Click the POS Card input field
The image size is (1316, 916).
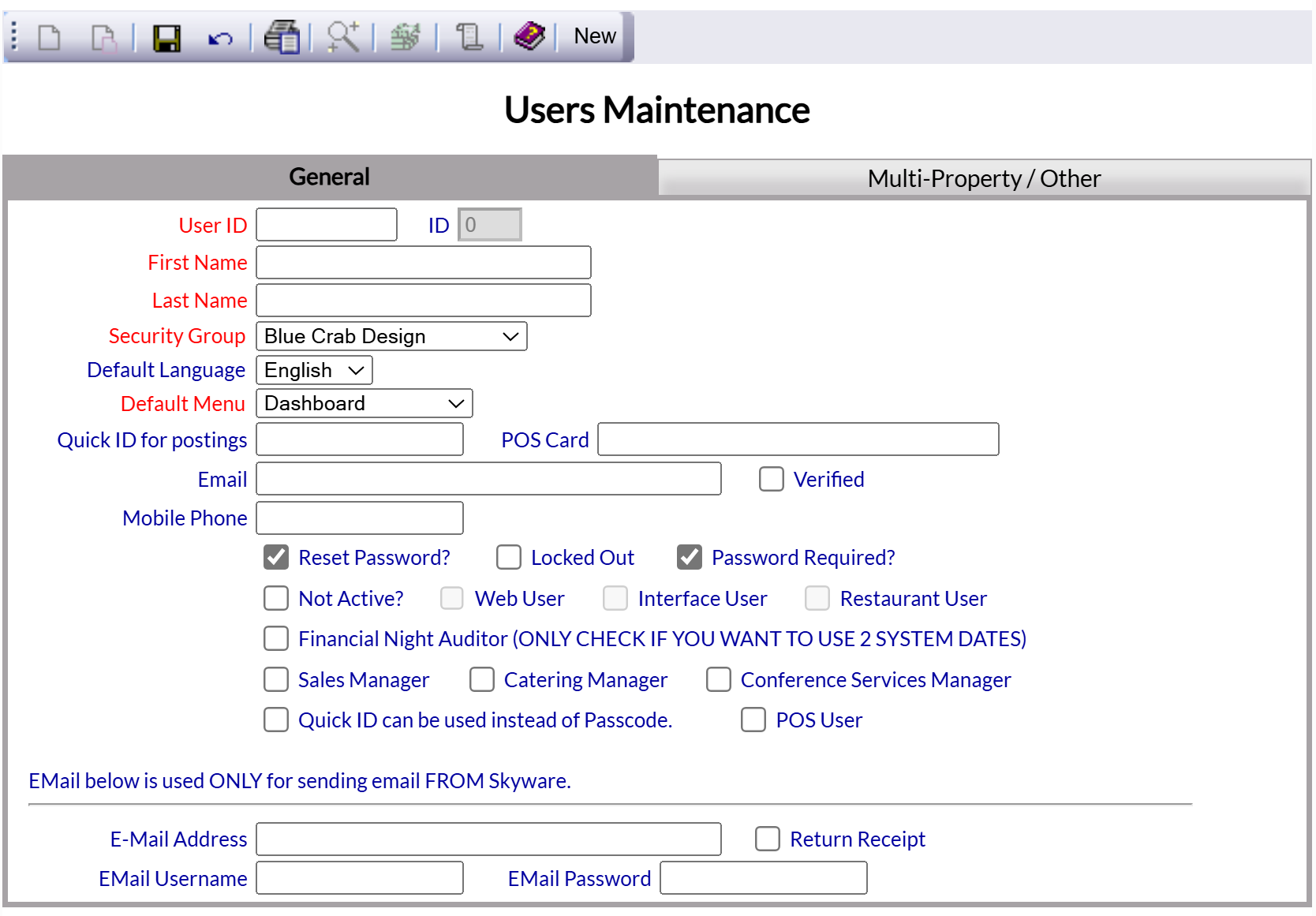(x=798, y=439)
